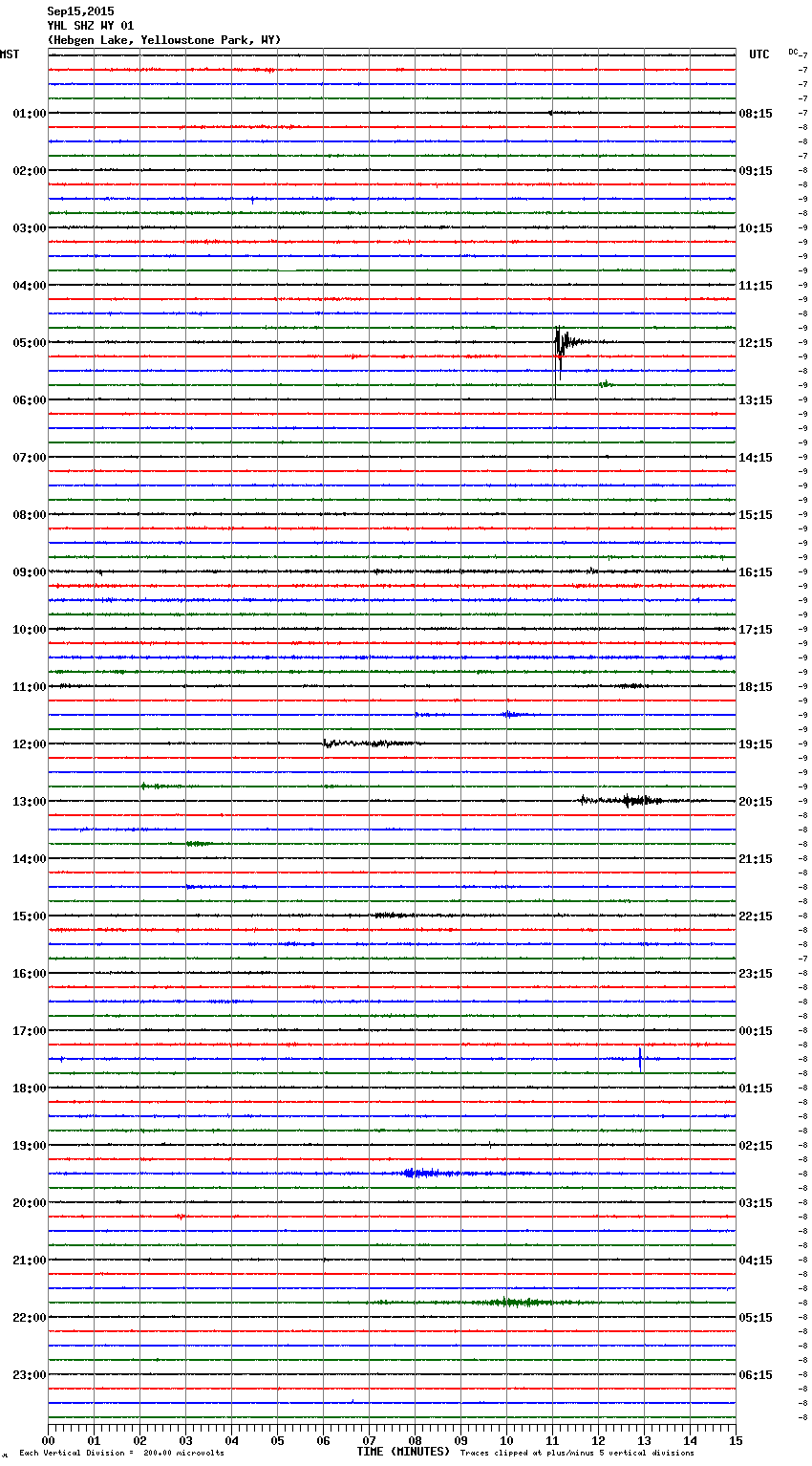This screenshot has height=1466, width=812.
Task: Select the station code YHL SHZ WY 01
Action: [x=91, y=26]
